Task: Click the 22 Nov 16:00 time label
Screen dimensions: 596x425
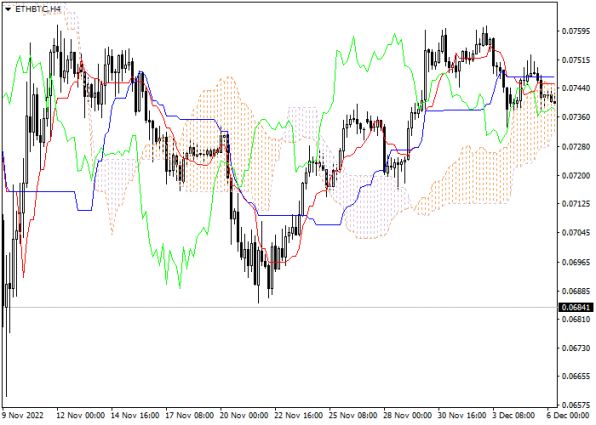Action: tap(299, 415)
